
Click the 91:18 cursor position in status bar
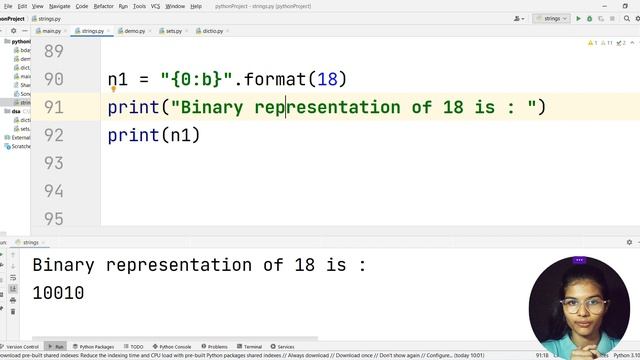click(542, 356)
